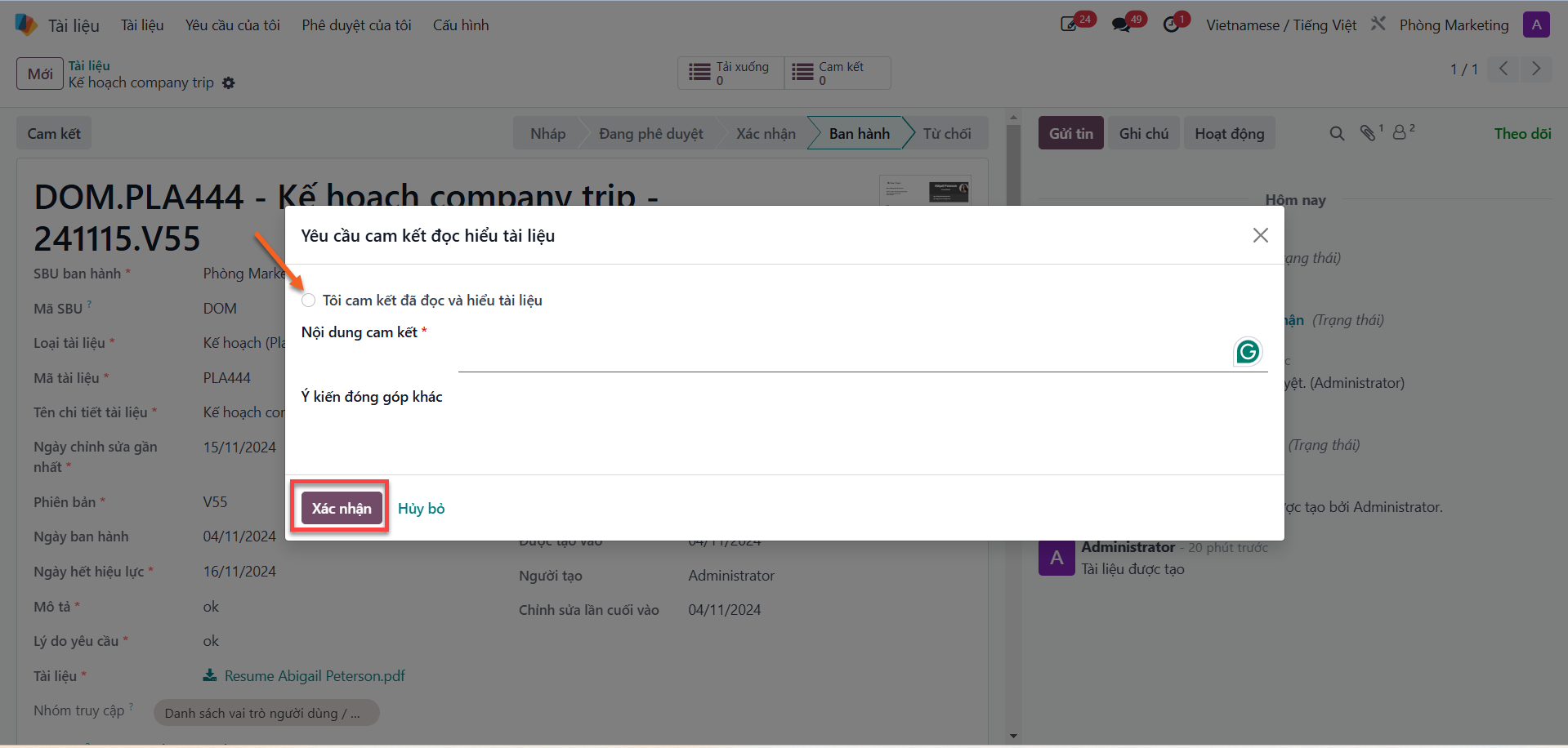Click the Grammarly icon in the text field
Screen dimensions: 1568x748
[1248, 352]
